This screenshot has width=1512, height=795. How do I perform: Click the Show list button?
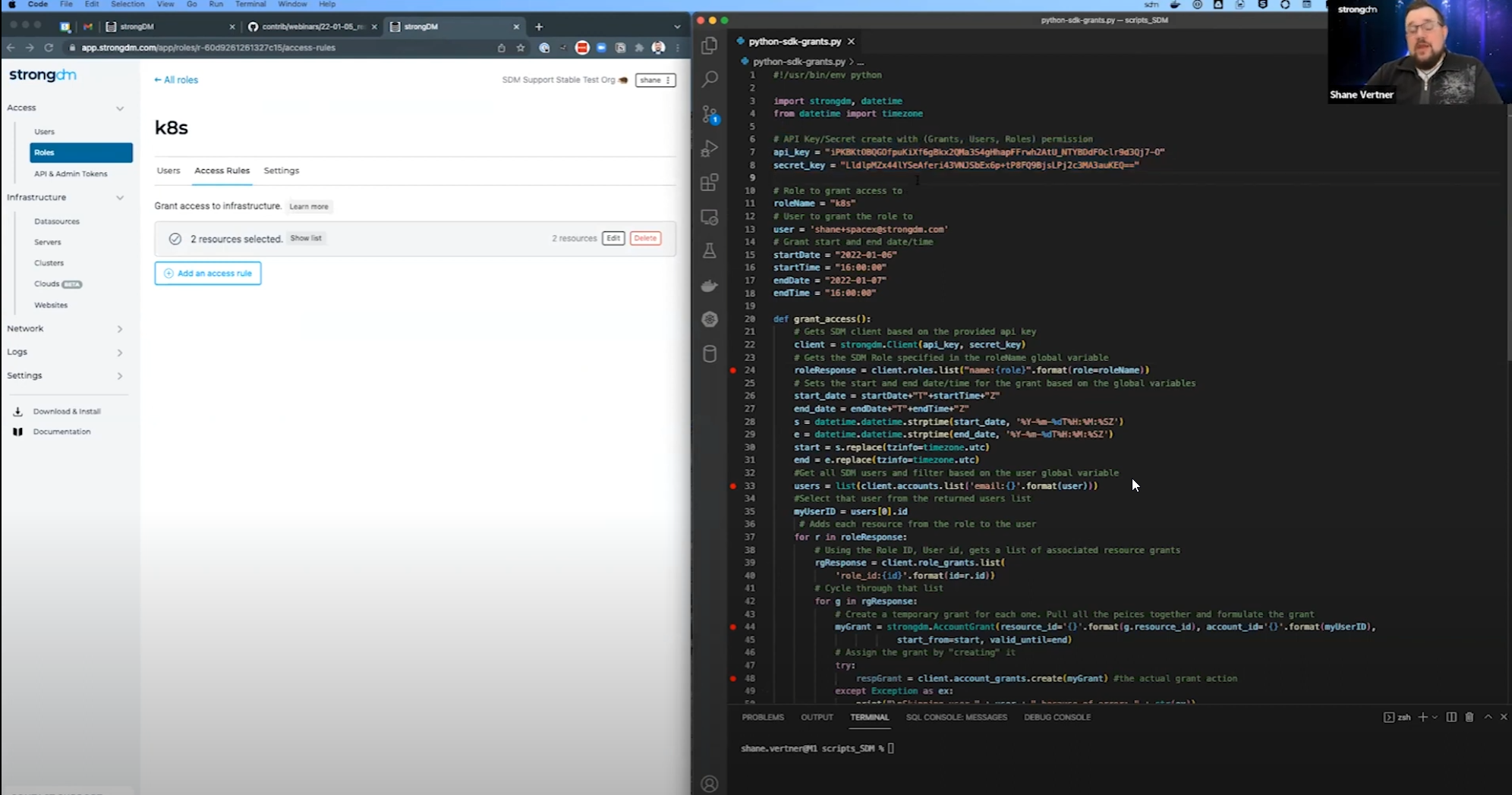306,238
